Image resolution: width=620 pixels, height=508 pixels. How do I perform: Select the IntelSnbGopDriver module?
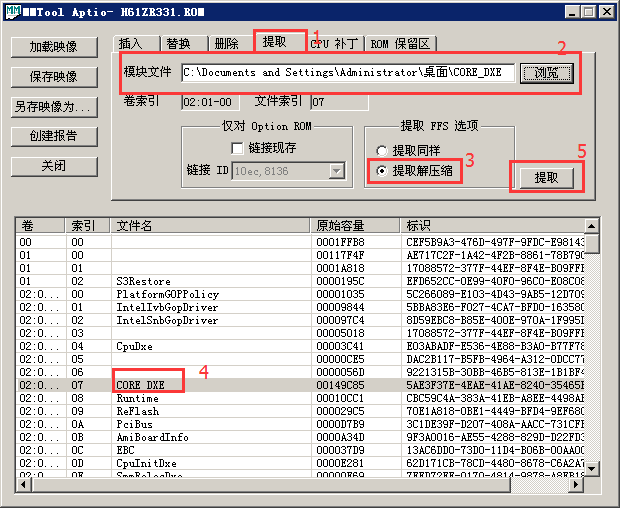tap(301, 321)
